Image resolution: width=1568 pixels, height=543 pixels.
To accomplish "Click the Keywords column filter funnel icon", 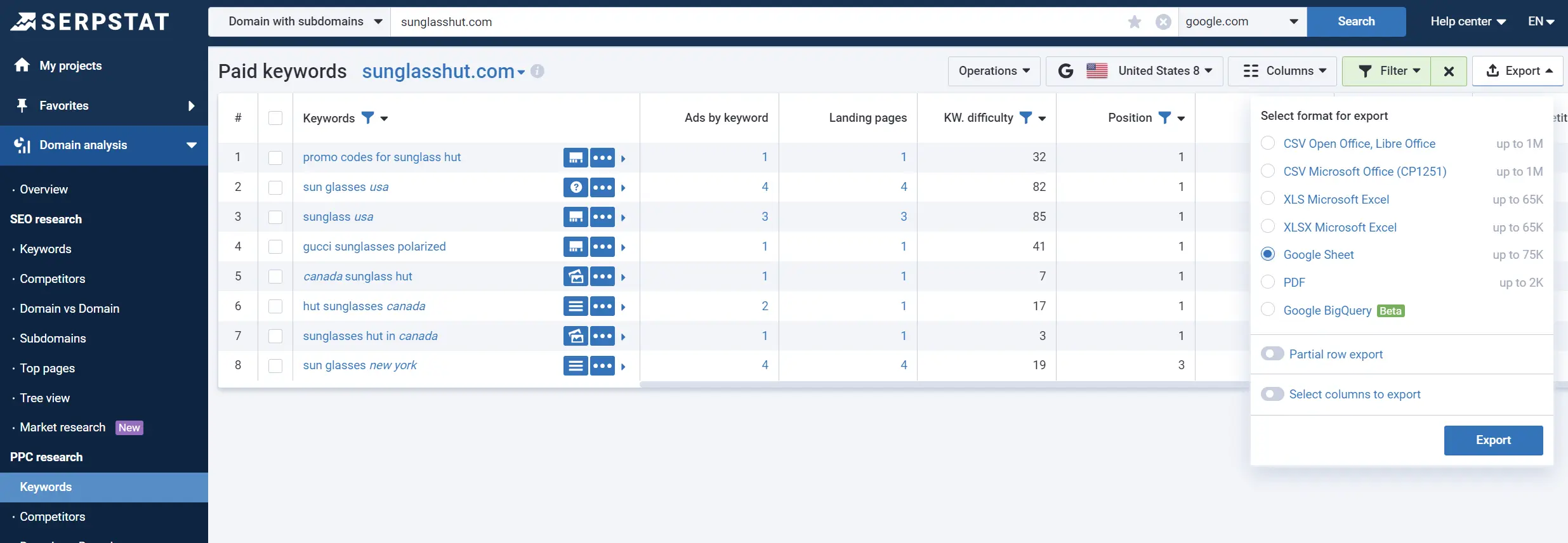I will 367,118.
